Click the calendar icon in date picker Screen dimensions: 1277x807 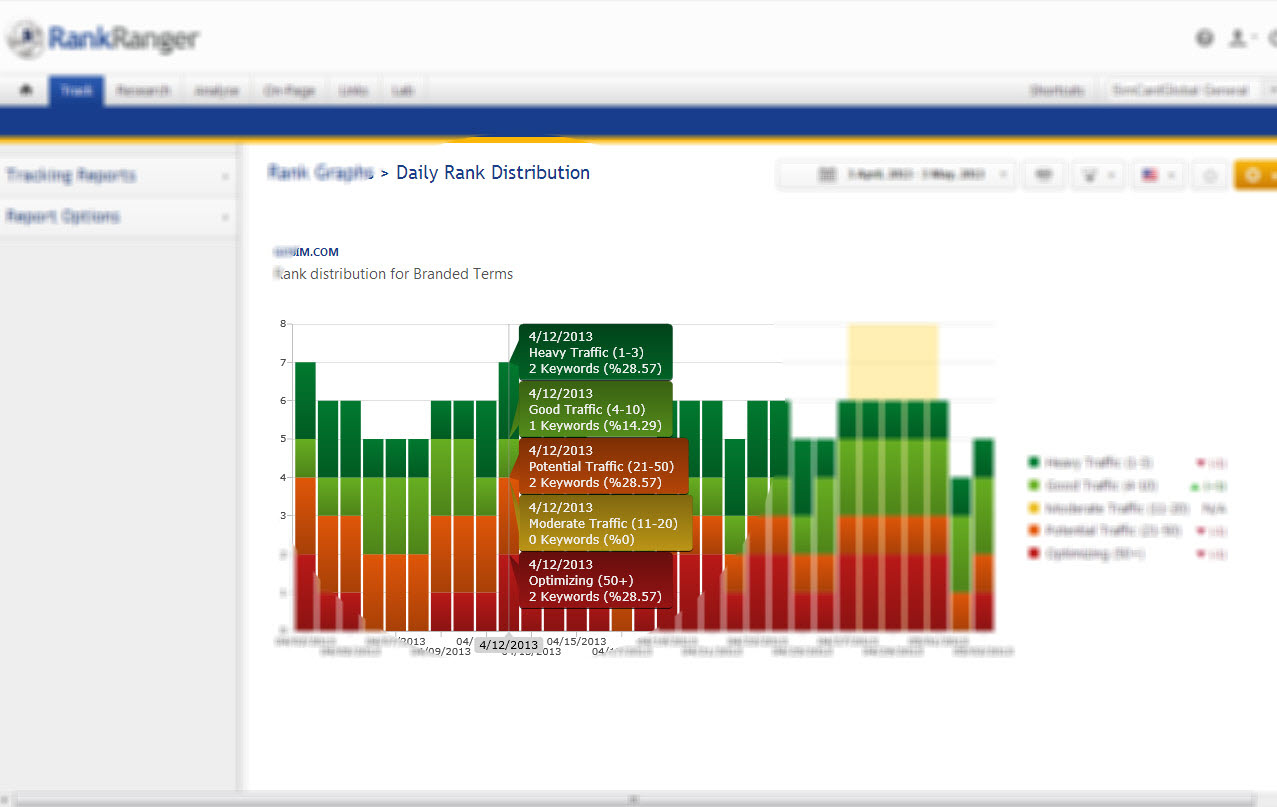tap(827, 175)
